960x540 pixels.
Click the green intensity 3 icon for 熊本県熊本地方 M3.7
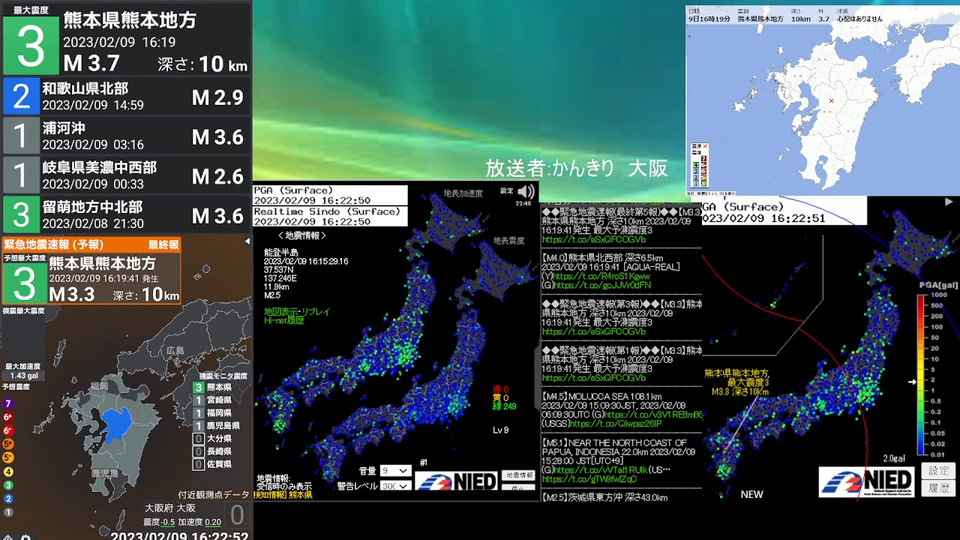pyautogui.click(x=31, y=45)
